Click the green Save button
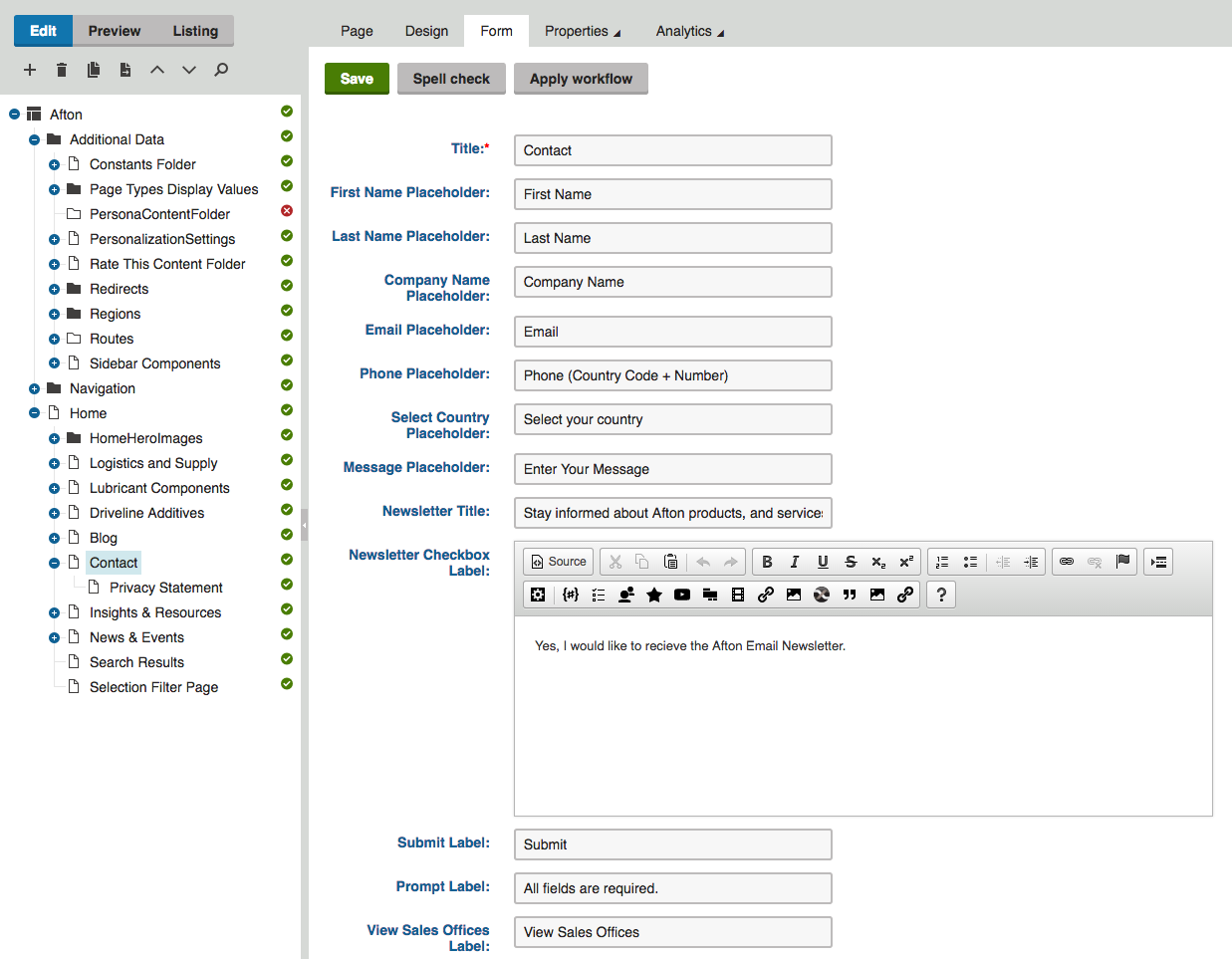Viewport: 1232px width, 959px height. tap(357, 79)
